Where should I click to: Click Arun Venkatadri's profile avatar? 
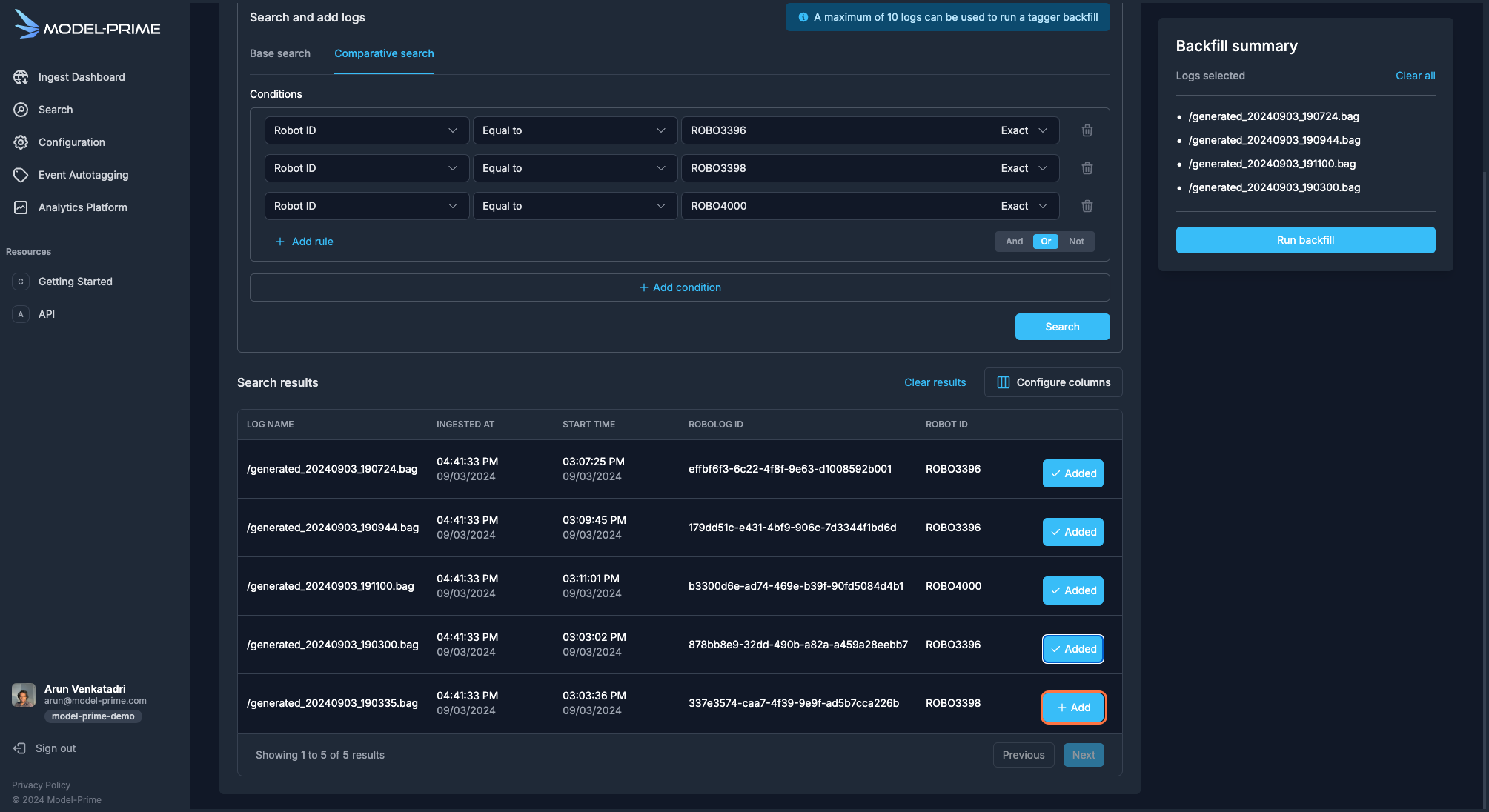tap(24, 695)
